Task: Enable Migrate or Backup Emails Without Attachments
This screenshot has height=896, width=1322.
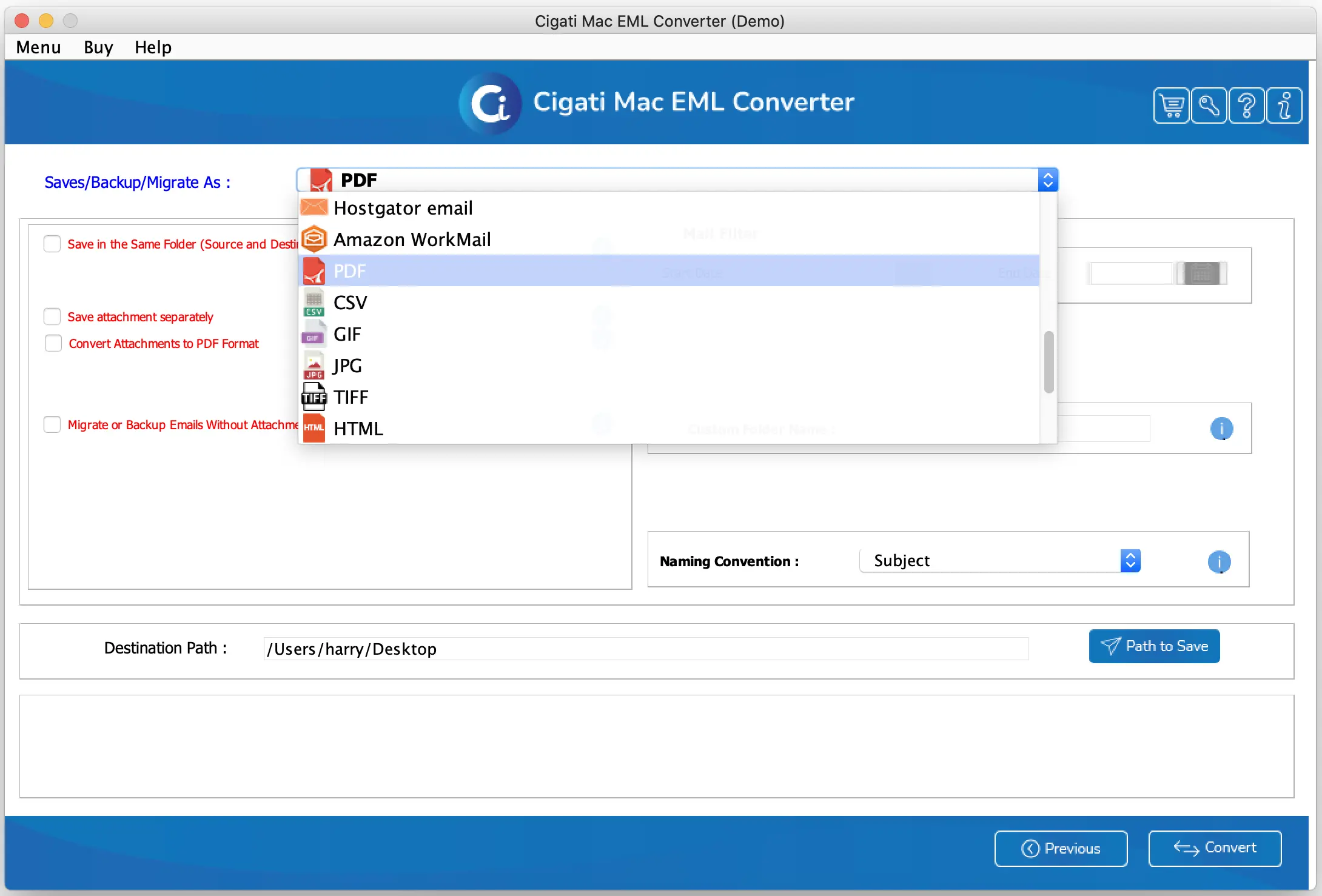Action: pyautogui.click(x=52, y=424)
